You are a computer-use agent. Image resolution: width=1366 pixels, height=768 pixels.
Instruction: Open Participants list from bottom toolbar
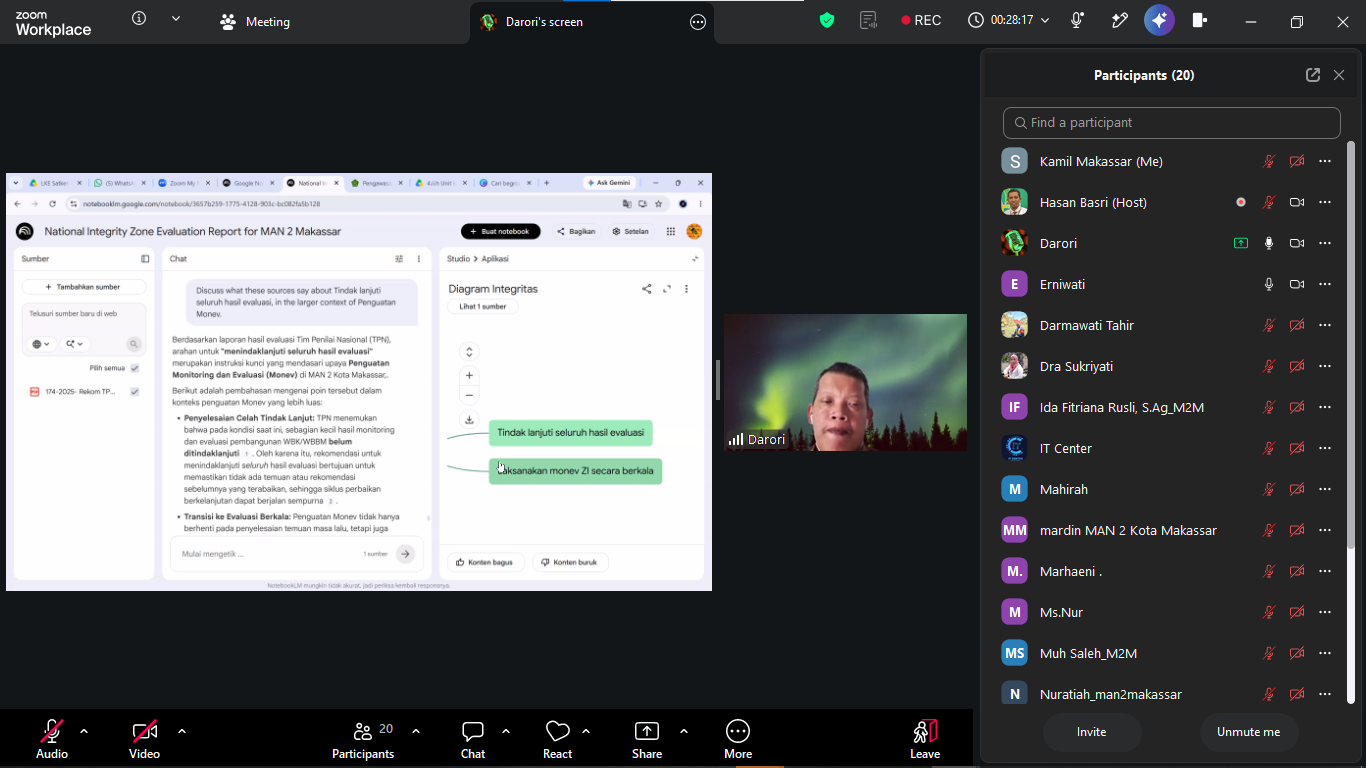click(363, 740)
